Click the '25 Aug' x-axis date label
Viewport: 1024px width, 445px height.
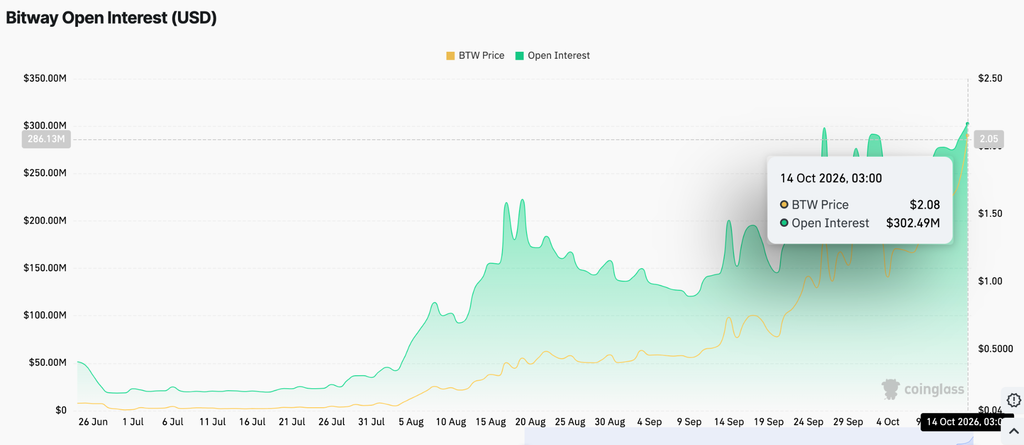click(x=570, y=422)
